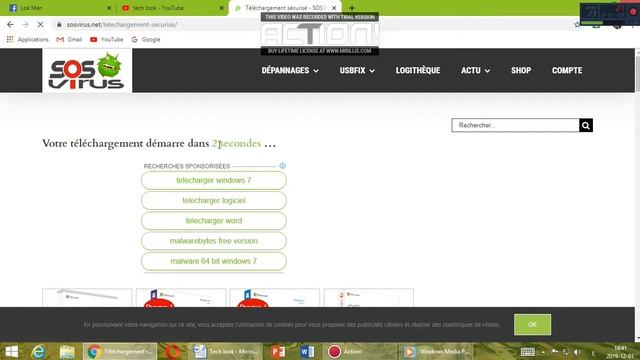
Task: Bookmark this page with the star icon
Action: (576, 25)
